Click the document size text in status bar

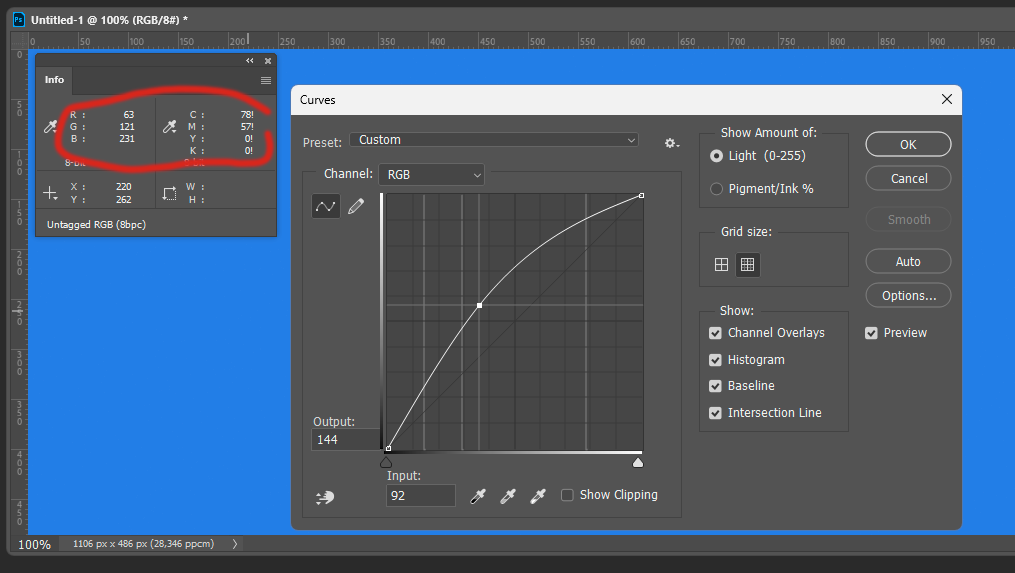pyautogui.click(x=143, y=544)
